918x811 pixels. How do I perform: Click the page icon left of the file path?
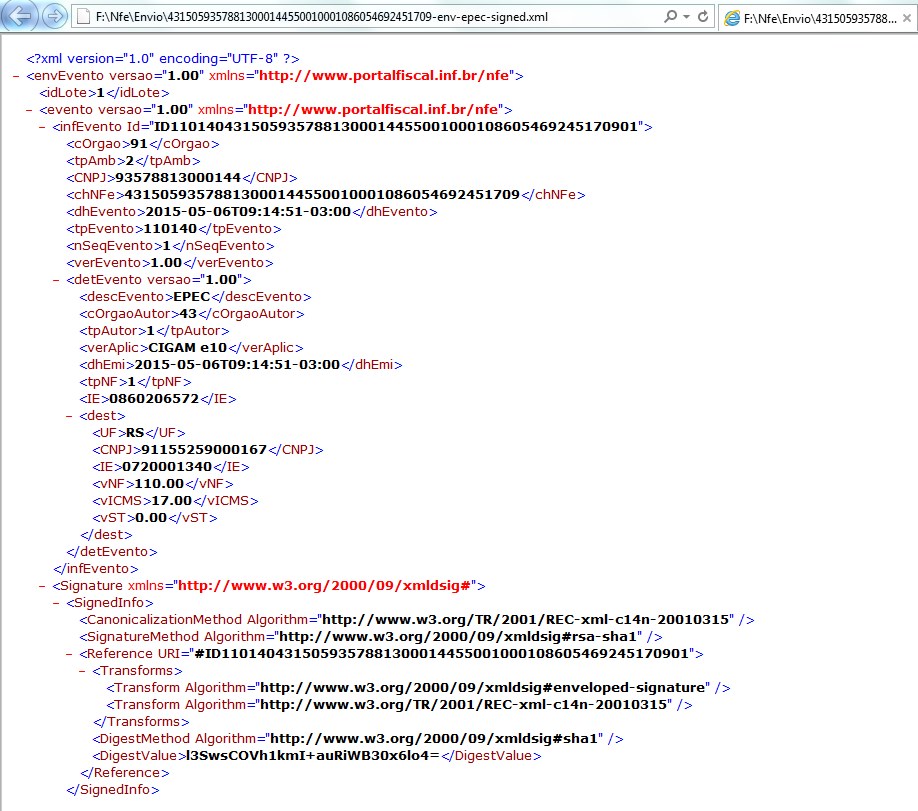click(x=83, y=16)
